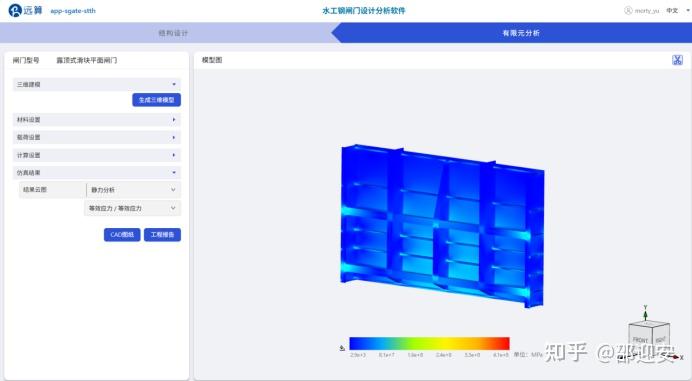Image resolution: width=692 pixels, height=381 pixels.
Task: Collapse the 三维建模 section
Action: point(97,84)
